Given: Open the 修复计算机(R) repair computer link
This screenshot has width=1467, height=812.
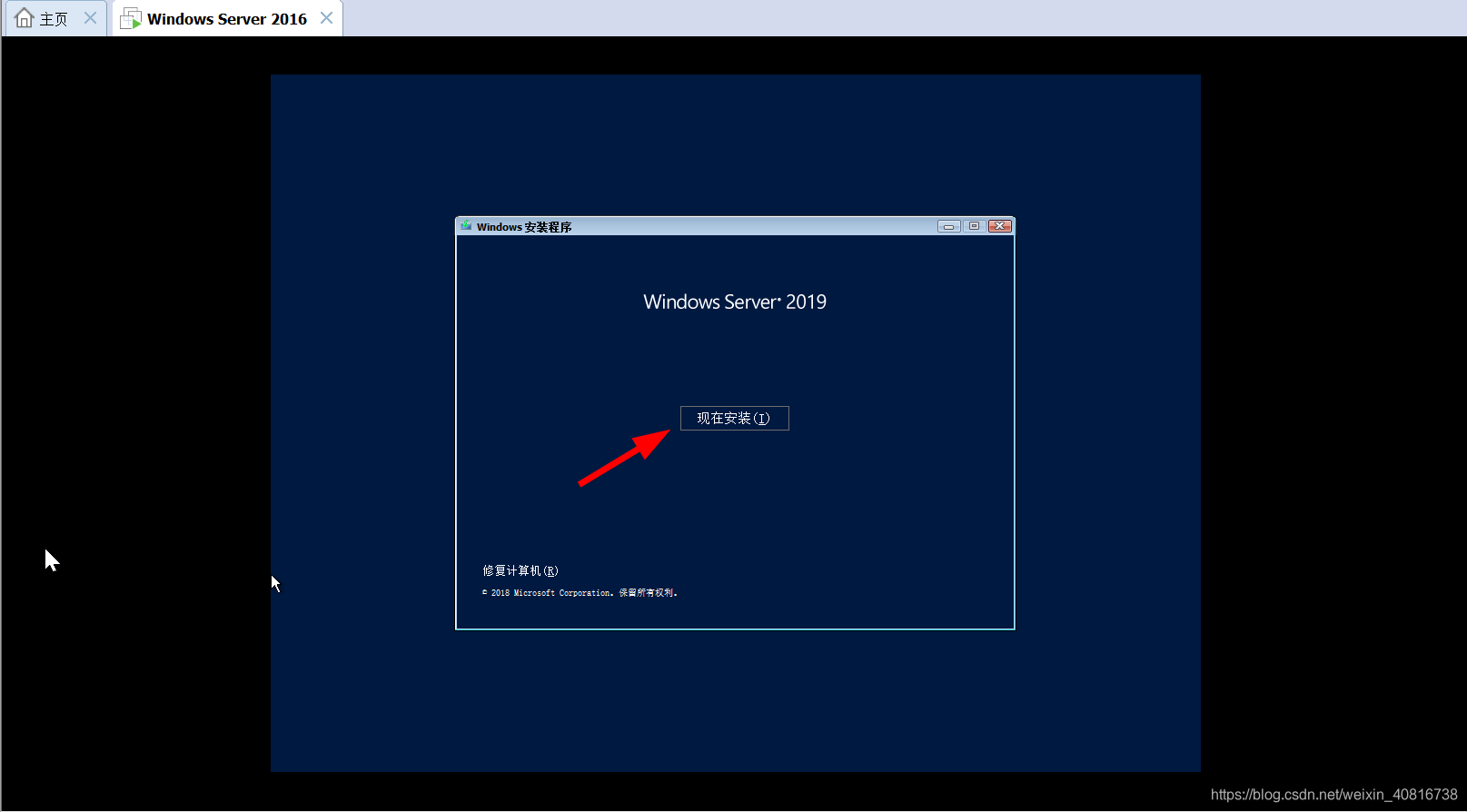Looking at the screenshot, I should point(520,570).
